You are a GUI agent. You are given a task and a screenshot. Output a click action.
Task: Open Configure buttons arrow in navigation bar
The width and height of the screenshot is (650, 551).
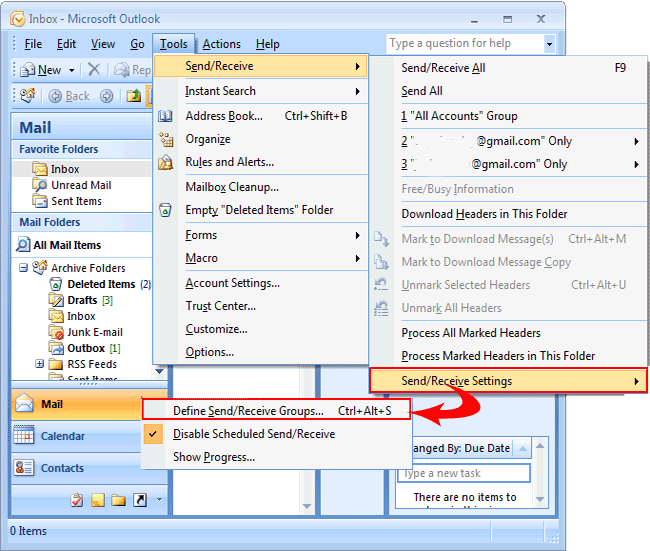[x=159, y=500]
